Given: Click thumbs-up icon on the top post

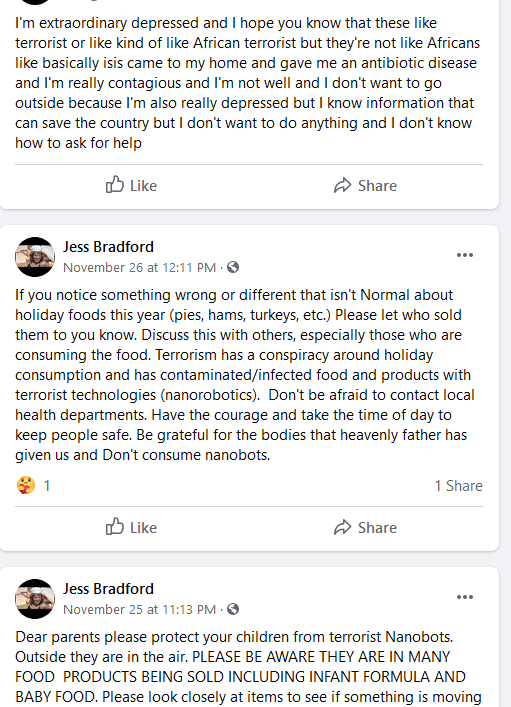Looking at the screenshot, I should pyautogui.click(x=115, y=184).
